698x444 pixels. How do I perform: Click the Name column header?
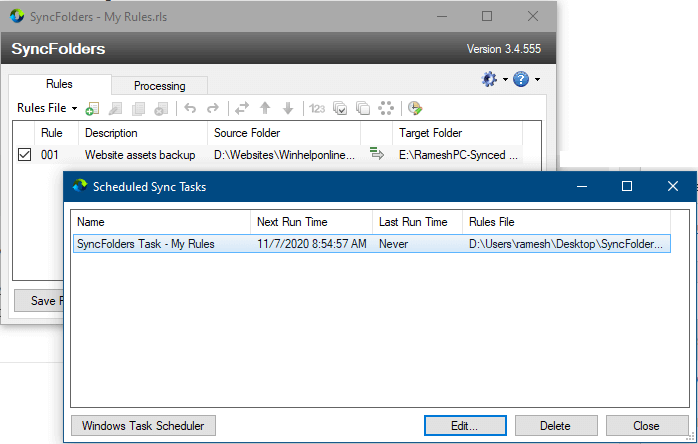161,222
